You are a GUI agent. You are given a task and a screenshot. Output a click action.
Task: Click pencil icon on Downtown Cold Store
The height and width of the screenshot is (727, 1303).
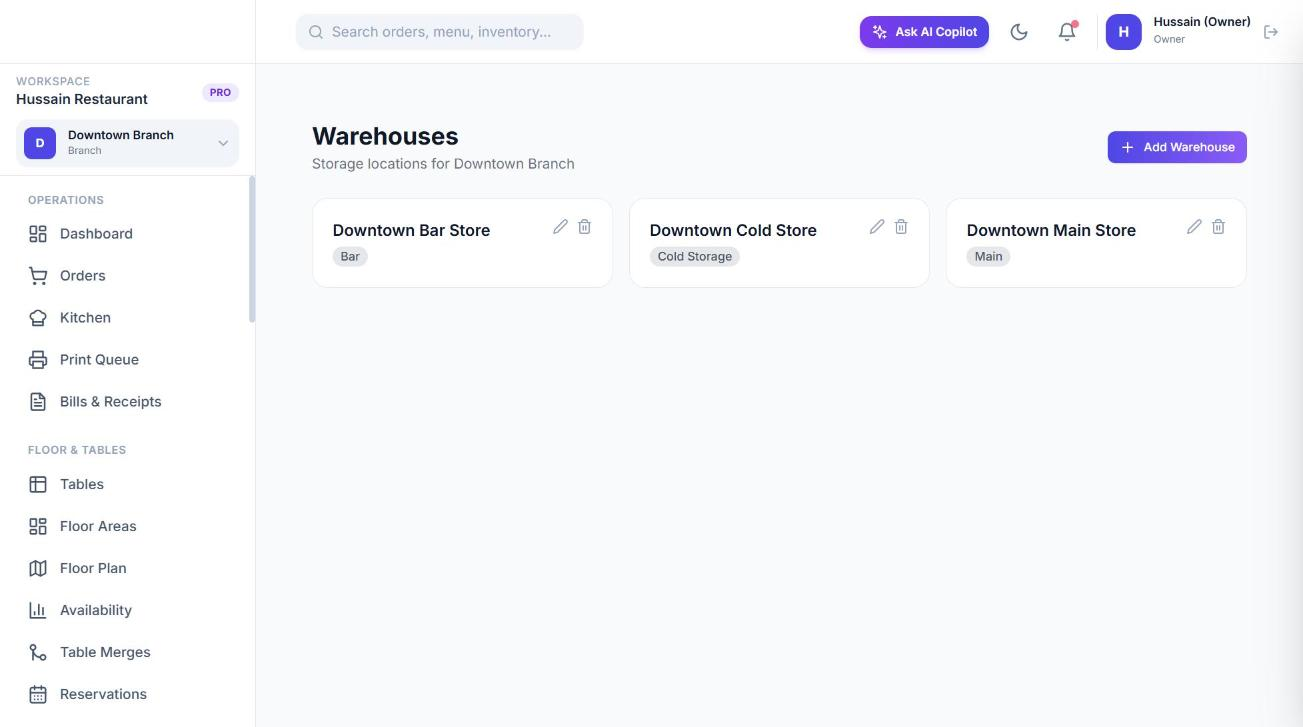(x=877, y=227)
